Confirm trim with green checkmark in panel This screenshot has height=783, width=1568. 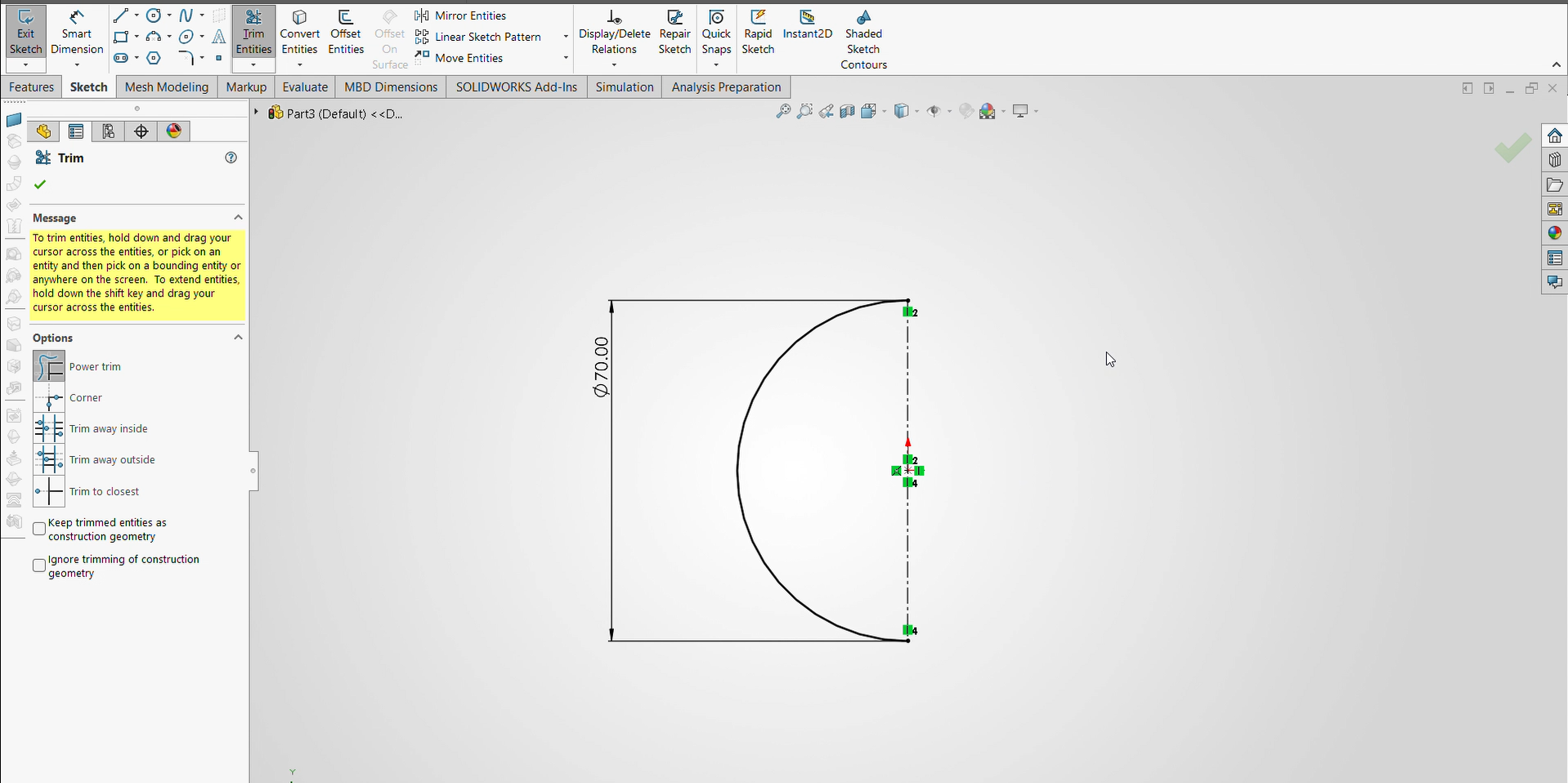click(x=40, y=185)
